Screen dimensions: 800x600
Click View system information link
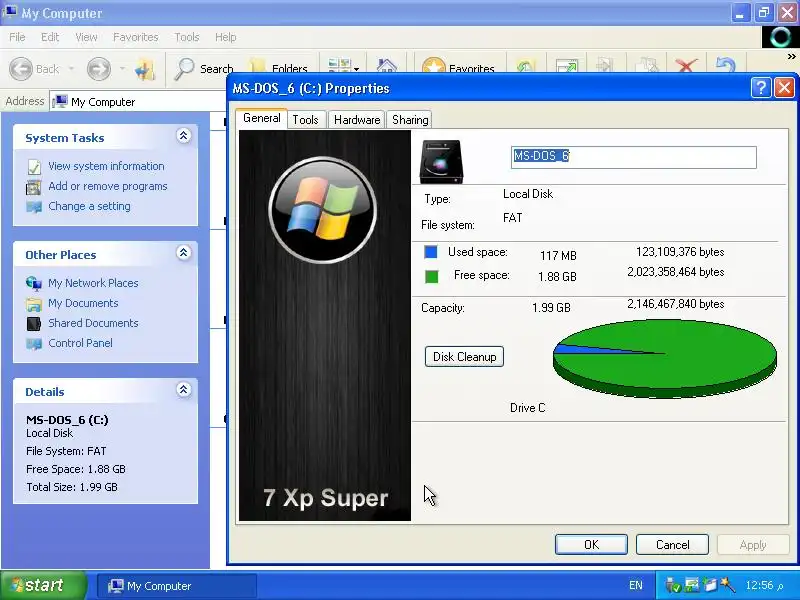106,166
